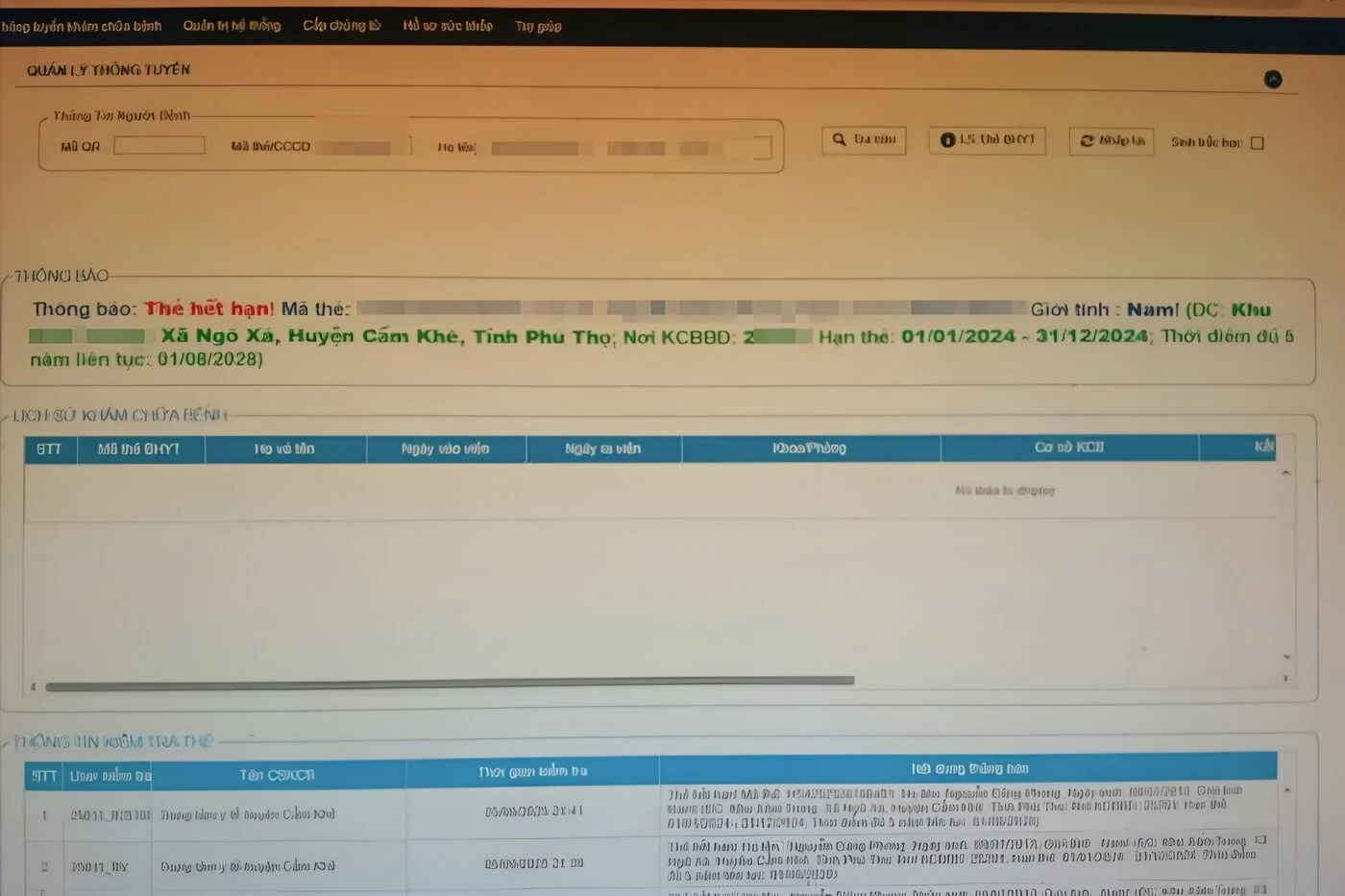Viewport: 1345px width, 896px height.
Task: Collapse the Quản lý thông tuyến panel
Action: pyautogui.click(x=1273, y=80)
